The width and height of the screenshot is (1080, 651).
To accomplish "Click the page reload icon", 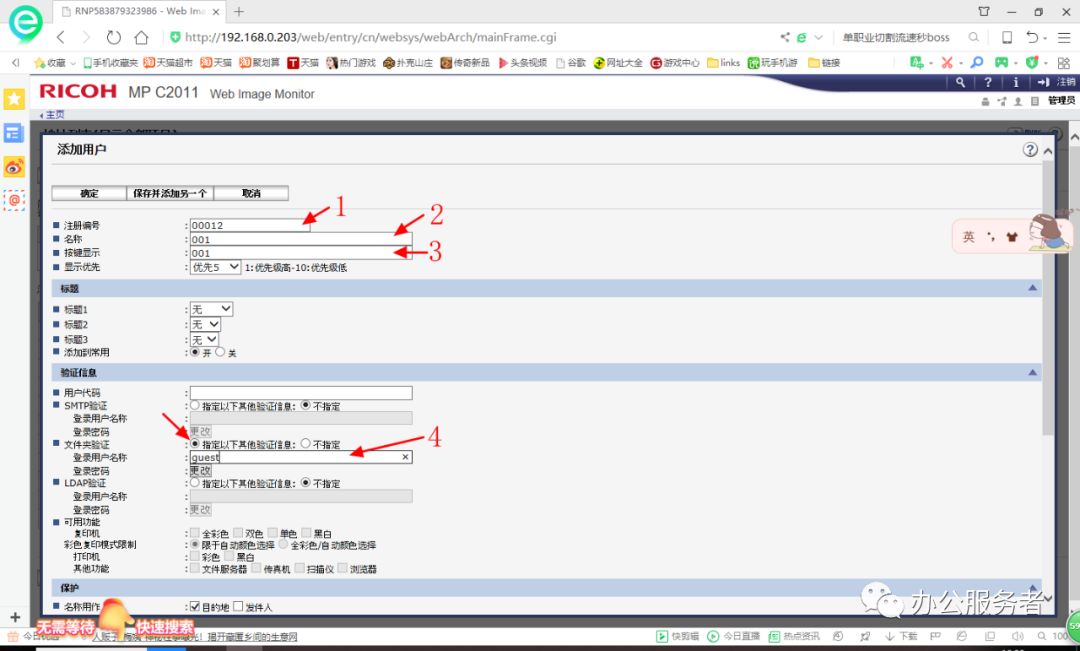I will [x=114, y=37].
